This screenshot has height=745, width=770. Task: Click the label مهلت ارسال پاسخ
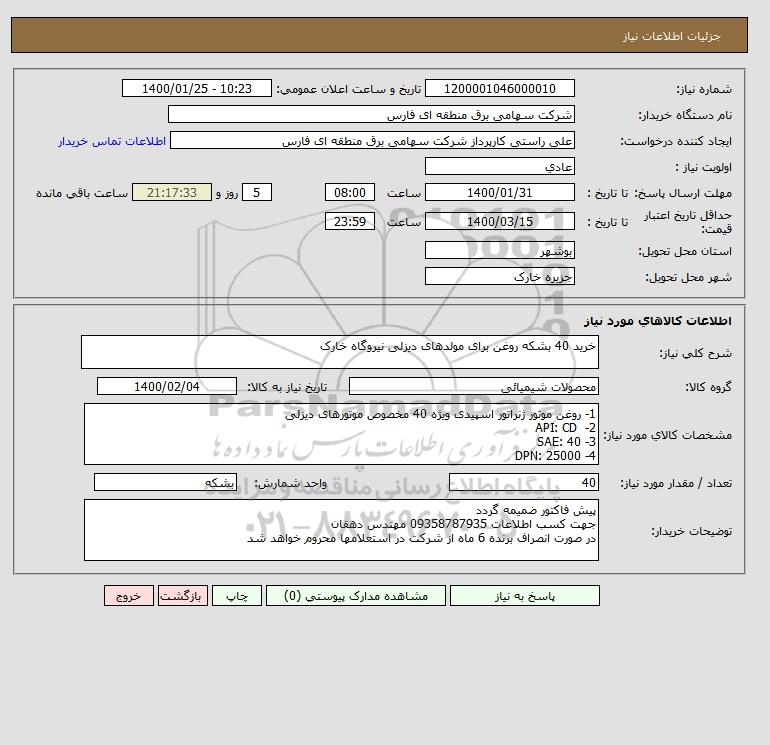[683, 193]
